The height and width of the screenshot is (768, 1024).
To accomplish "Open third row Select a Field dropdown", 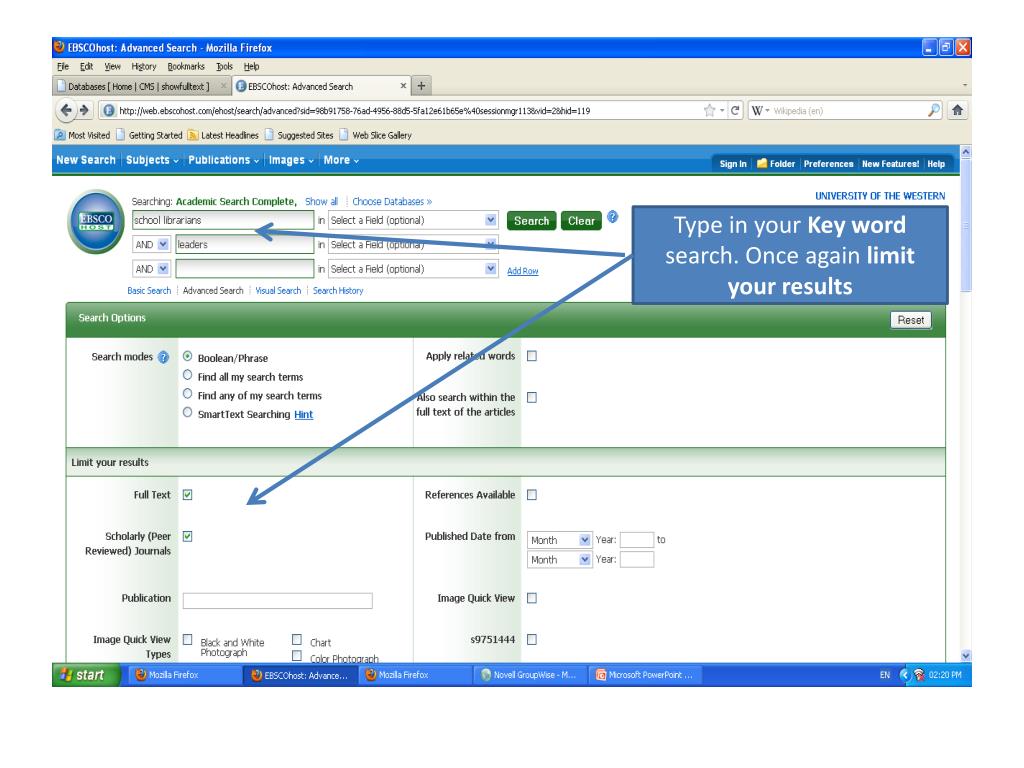I will (x=413, y=269).
